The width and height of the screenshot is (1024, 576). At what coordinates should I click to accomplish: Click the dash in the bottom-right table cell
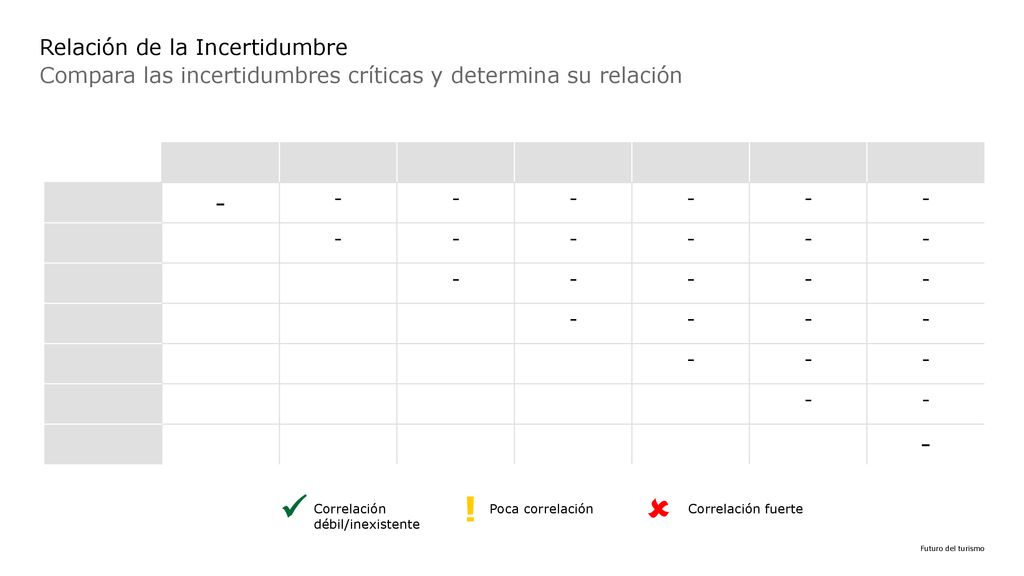[925, 445]
